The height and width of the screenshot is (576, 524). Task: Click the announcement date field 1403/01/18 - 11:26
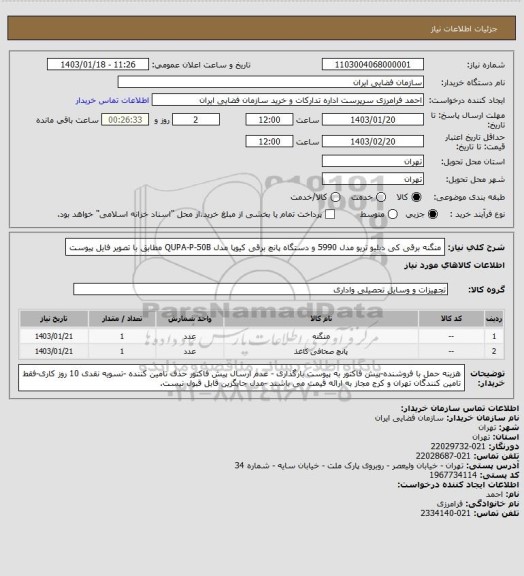[x=98, y=64]
